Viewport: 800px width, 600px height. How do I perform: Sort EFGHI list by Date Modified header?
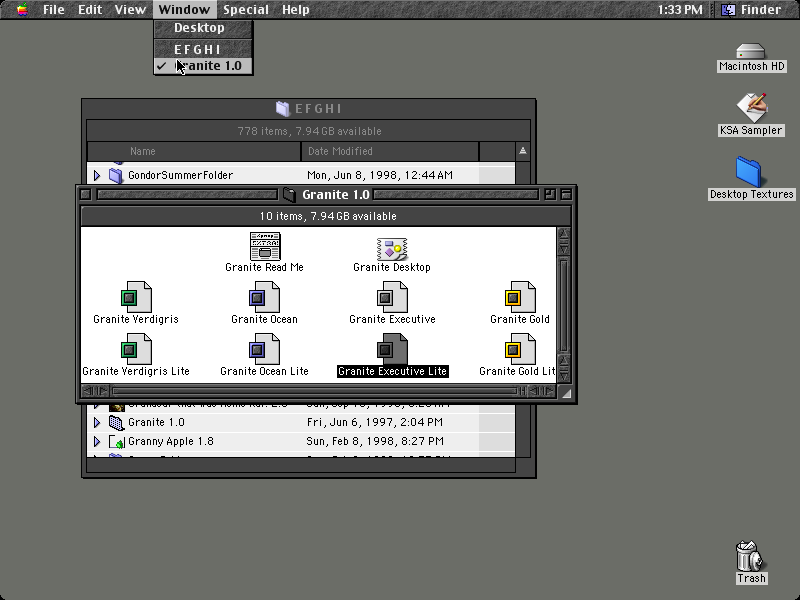click(x=390, y=151)
